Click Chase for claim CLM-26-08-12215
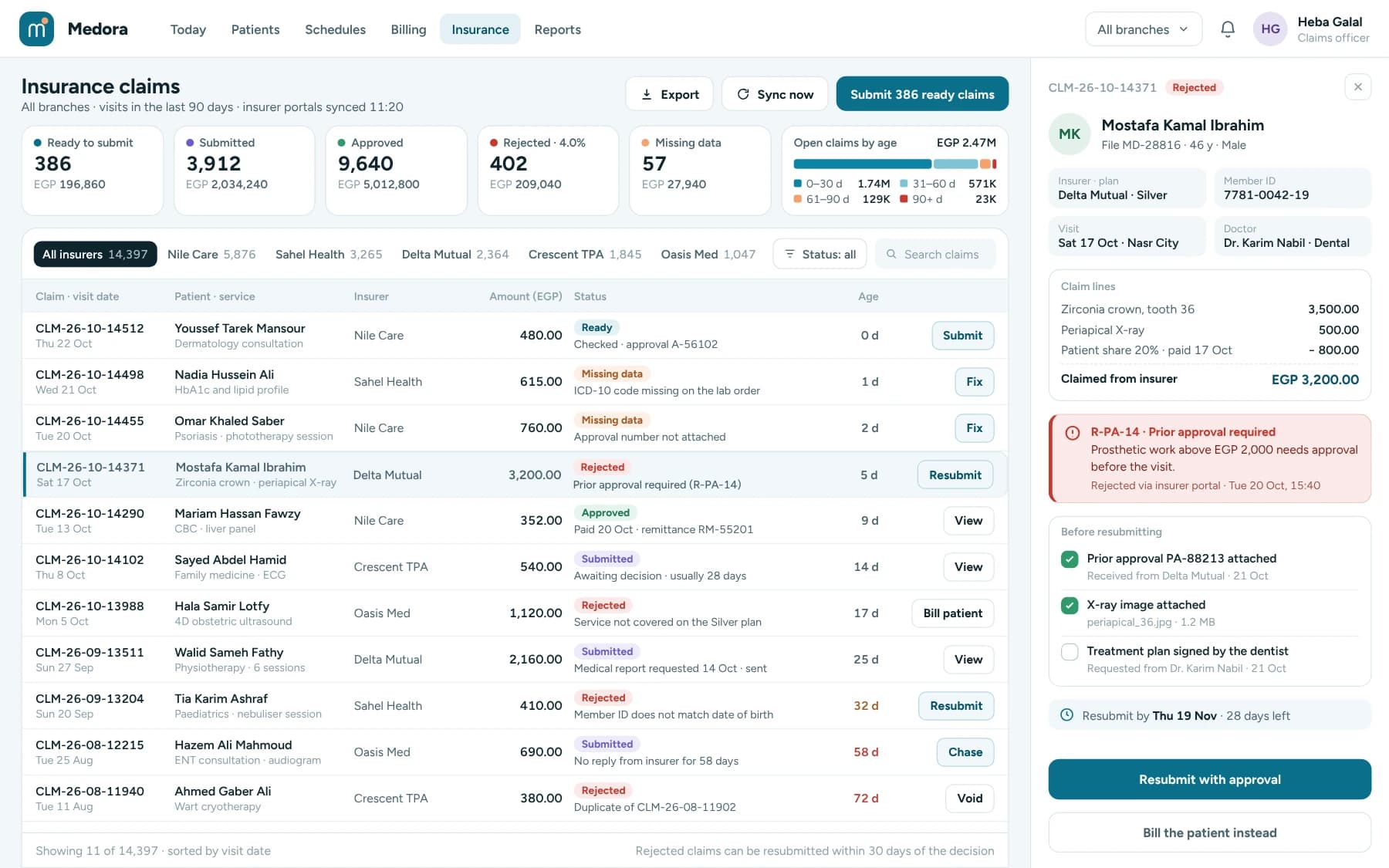 965,752
